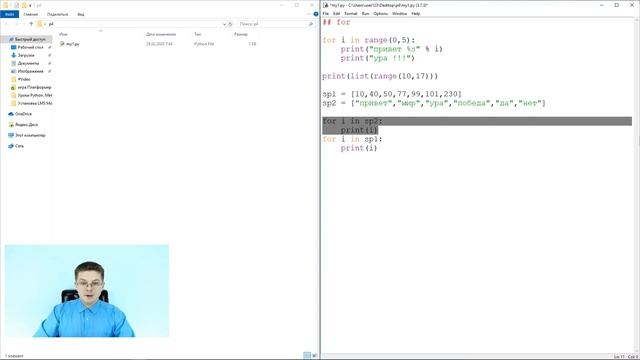Open the Window menu in IDLE

point(399,13)
